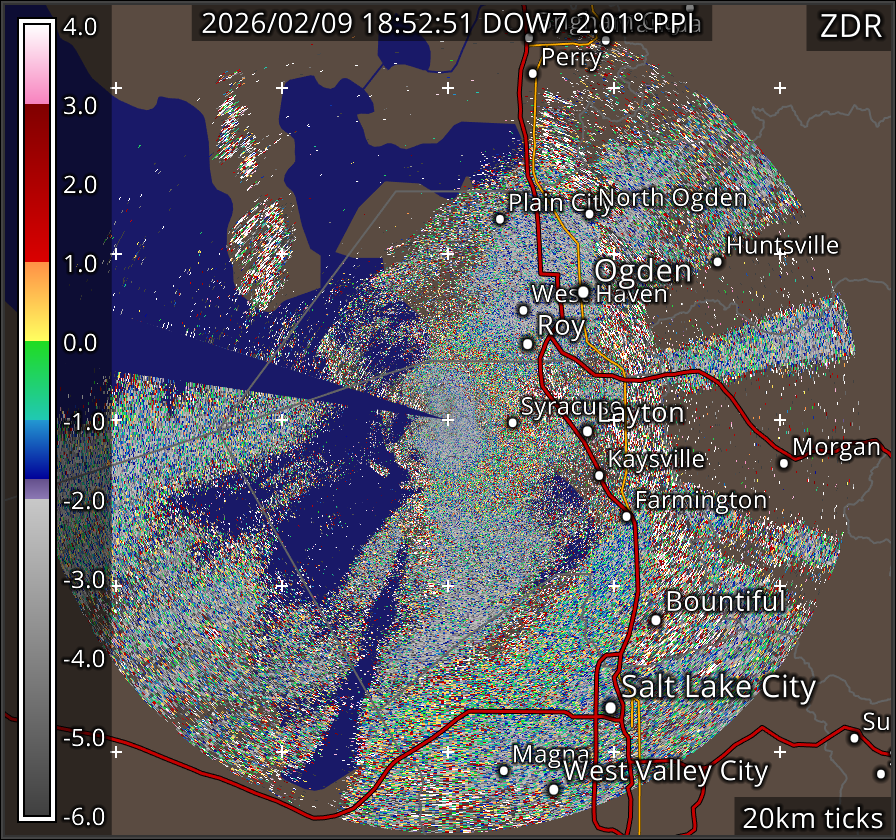Select the Huntsville location marker
The width and height of the screenshot is (896, 840).
pos(717,262)
